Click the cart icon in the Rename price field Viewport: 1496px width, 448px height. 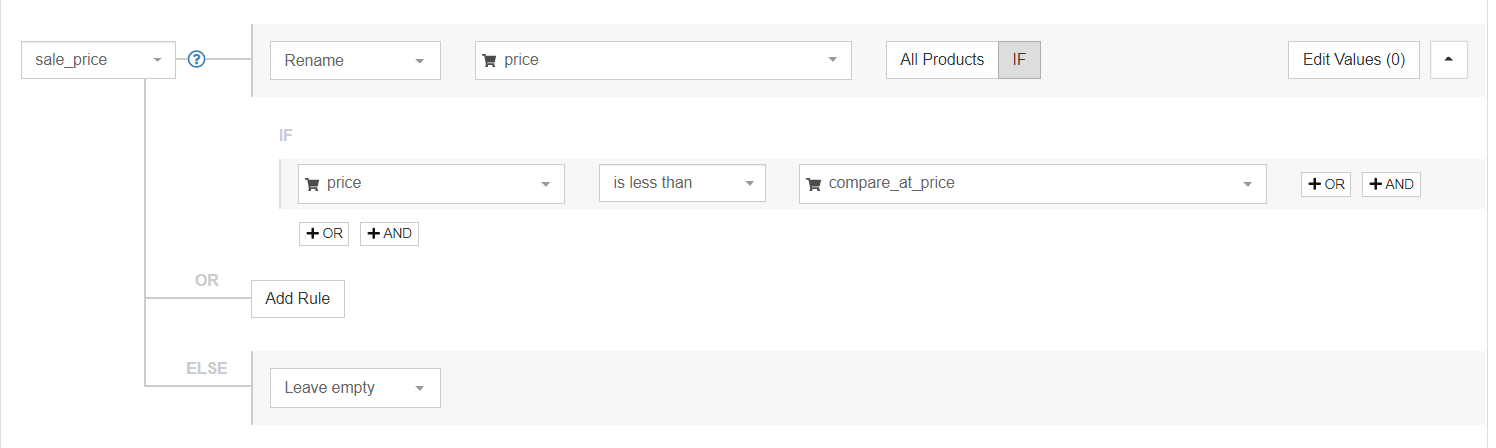[x=489, y=60]
